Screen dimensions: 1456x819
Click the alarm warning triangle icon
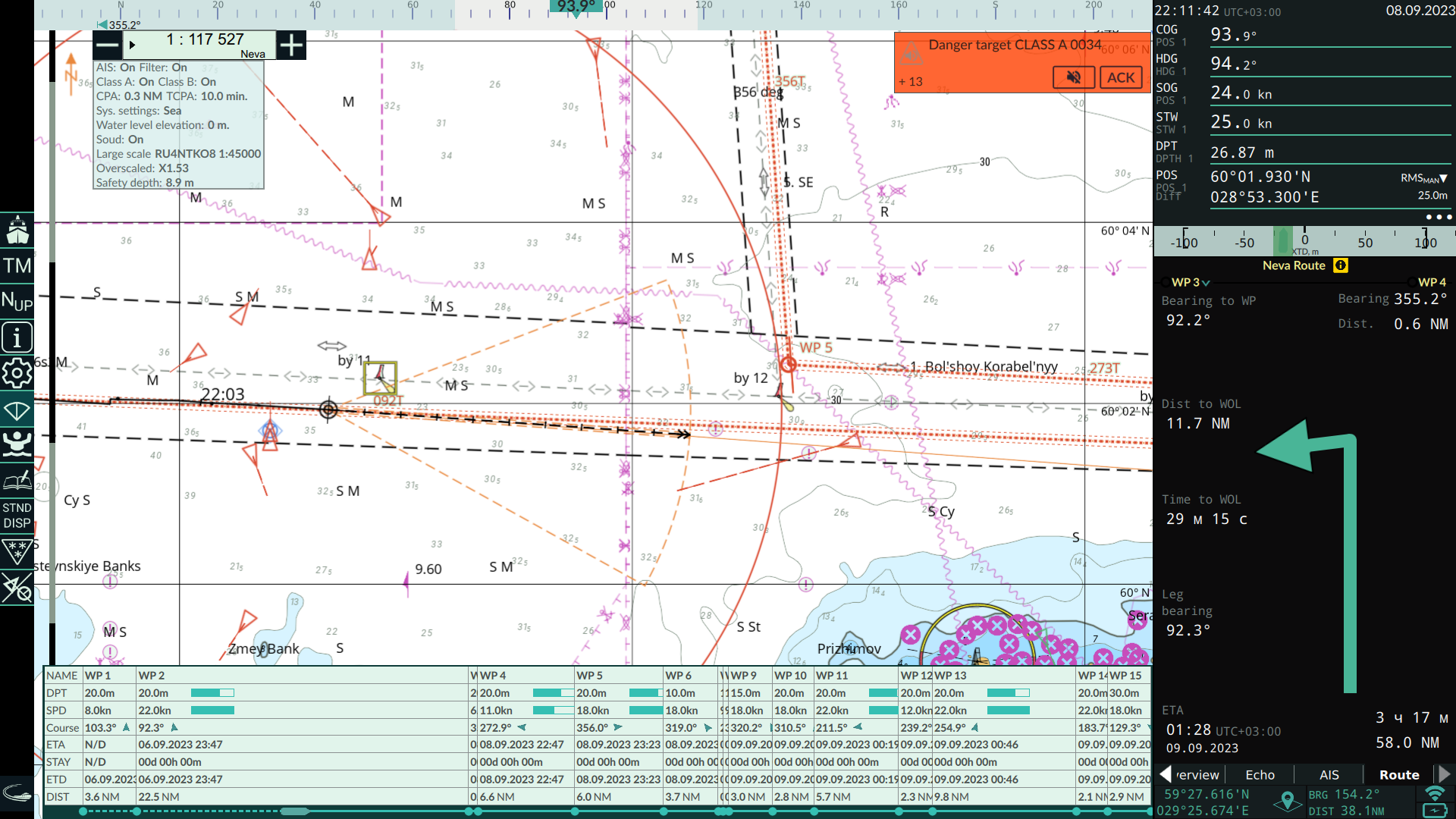click(911, 53)
